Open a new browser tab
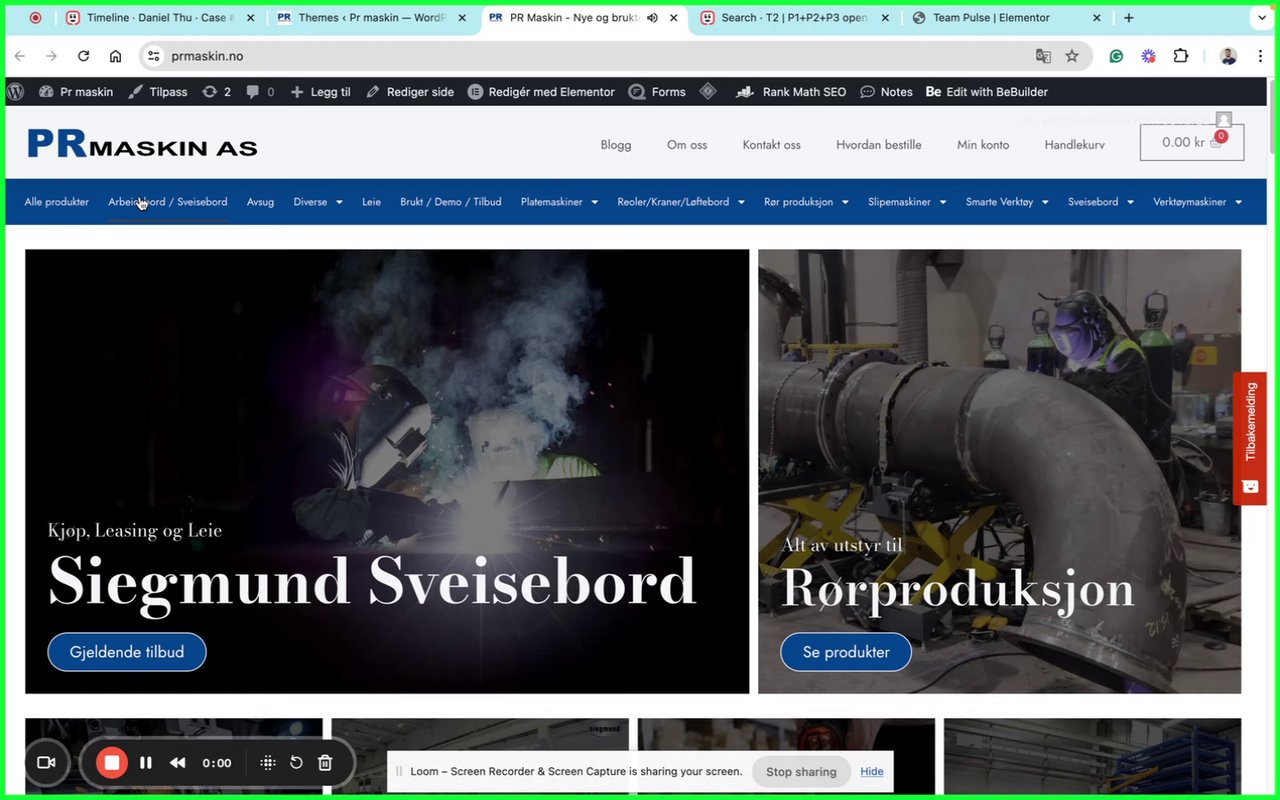 [x=1129, y=18]
